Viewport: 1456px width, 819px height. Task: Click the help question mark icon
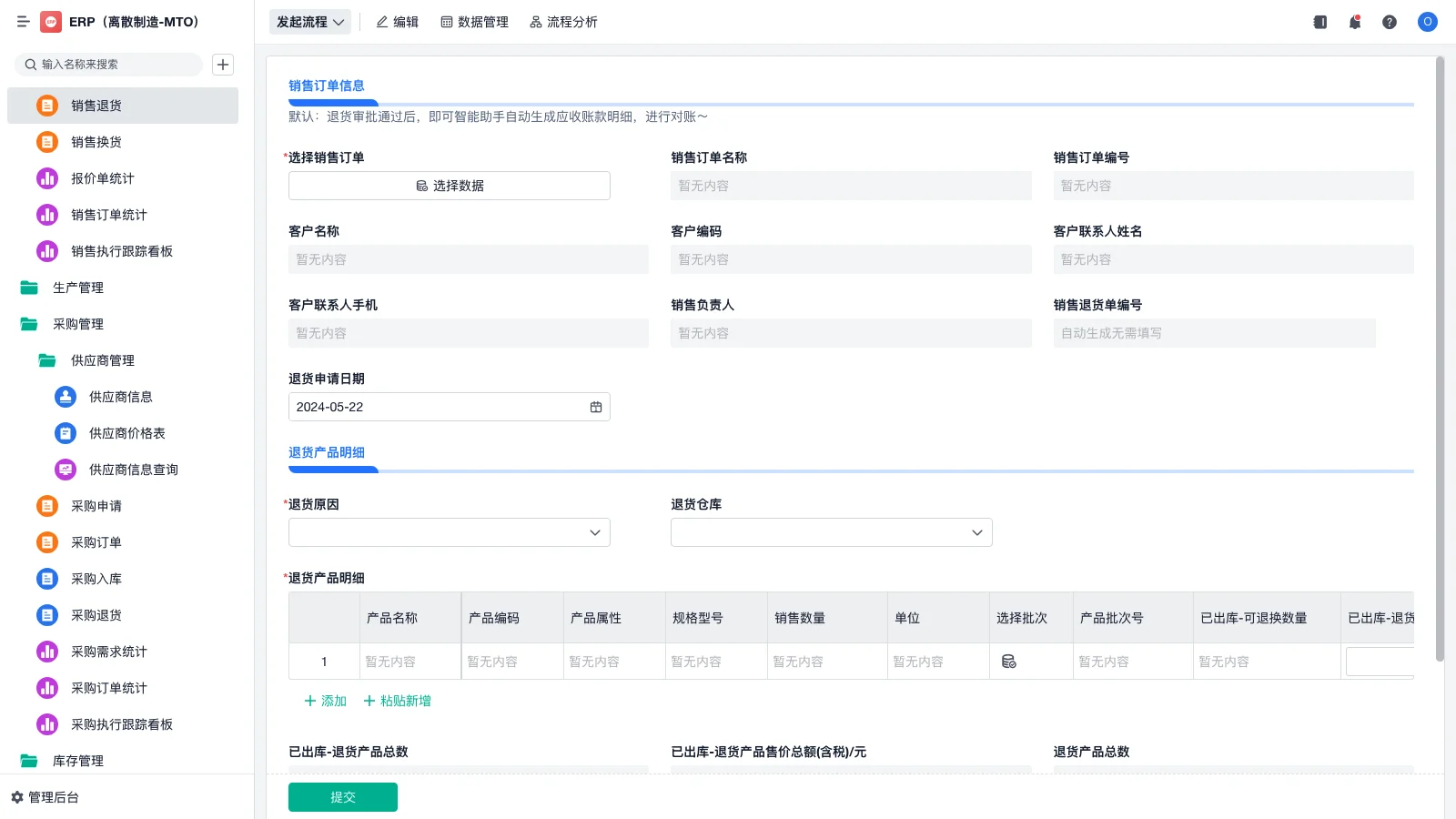coord(1390,22)
